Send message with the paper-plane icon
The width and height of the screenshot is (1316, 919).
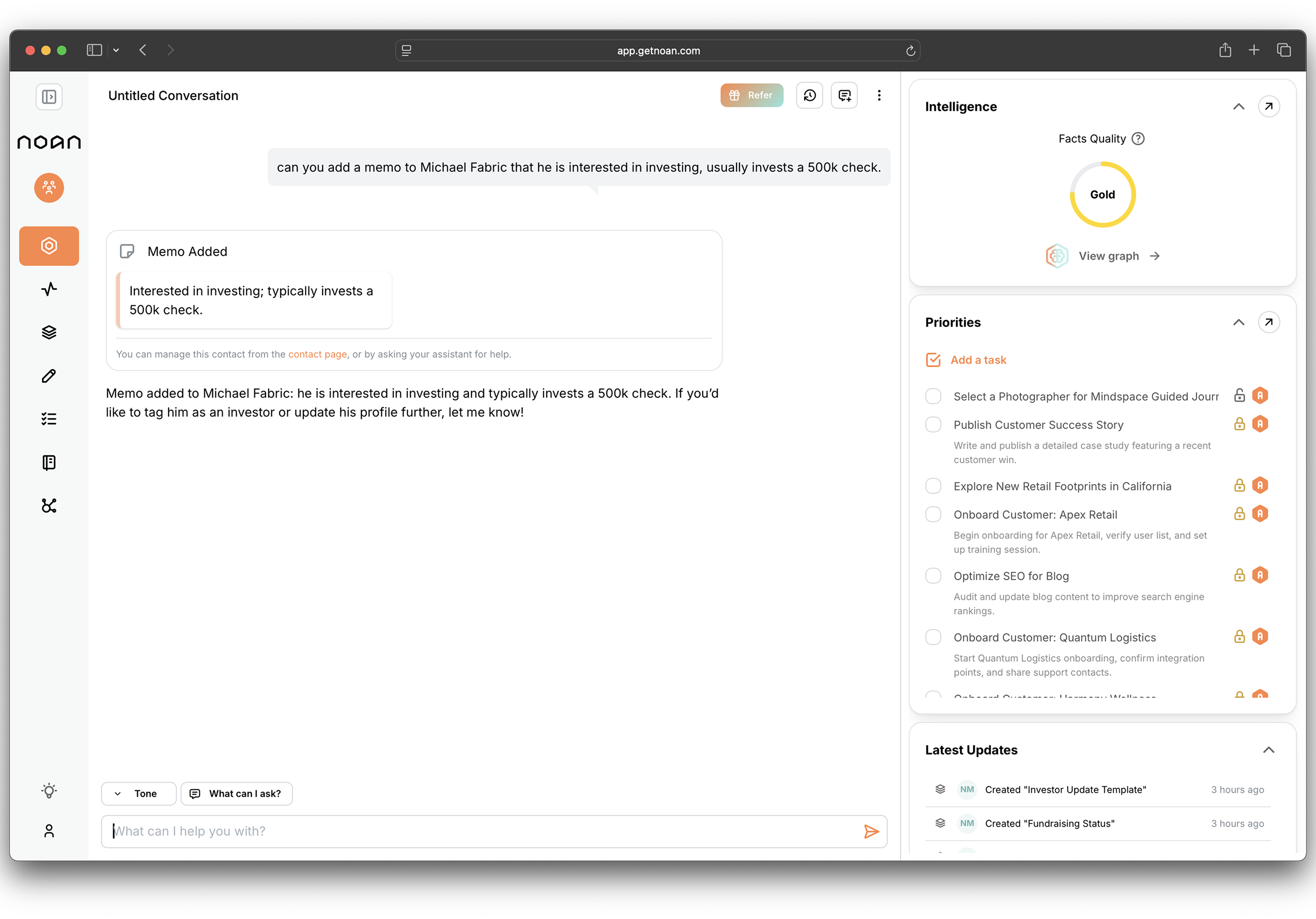pos(871,831)
